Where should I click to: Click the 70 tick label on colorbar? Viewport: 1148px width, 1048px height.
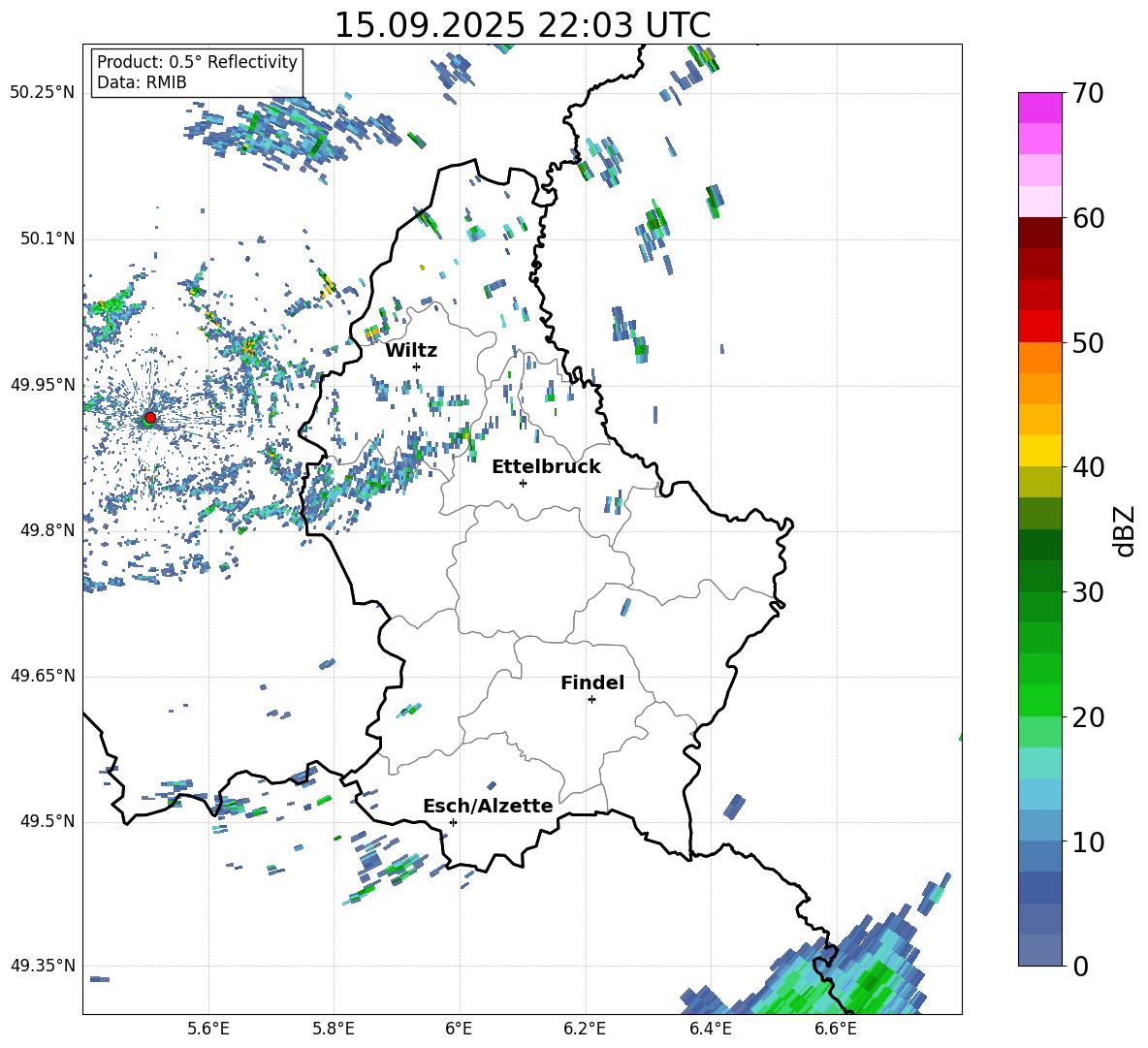coord(1088,94)
